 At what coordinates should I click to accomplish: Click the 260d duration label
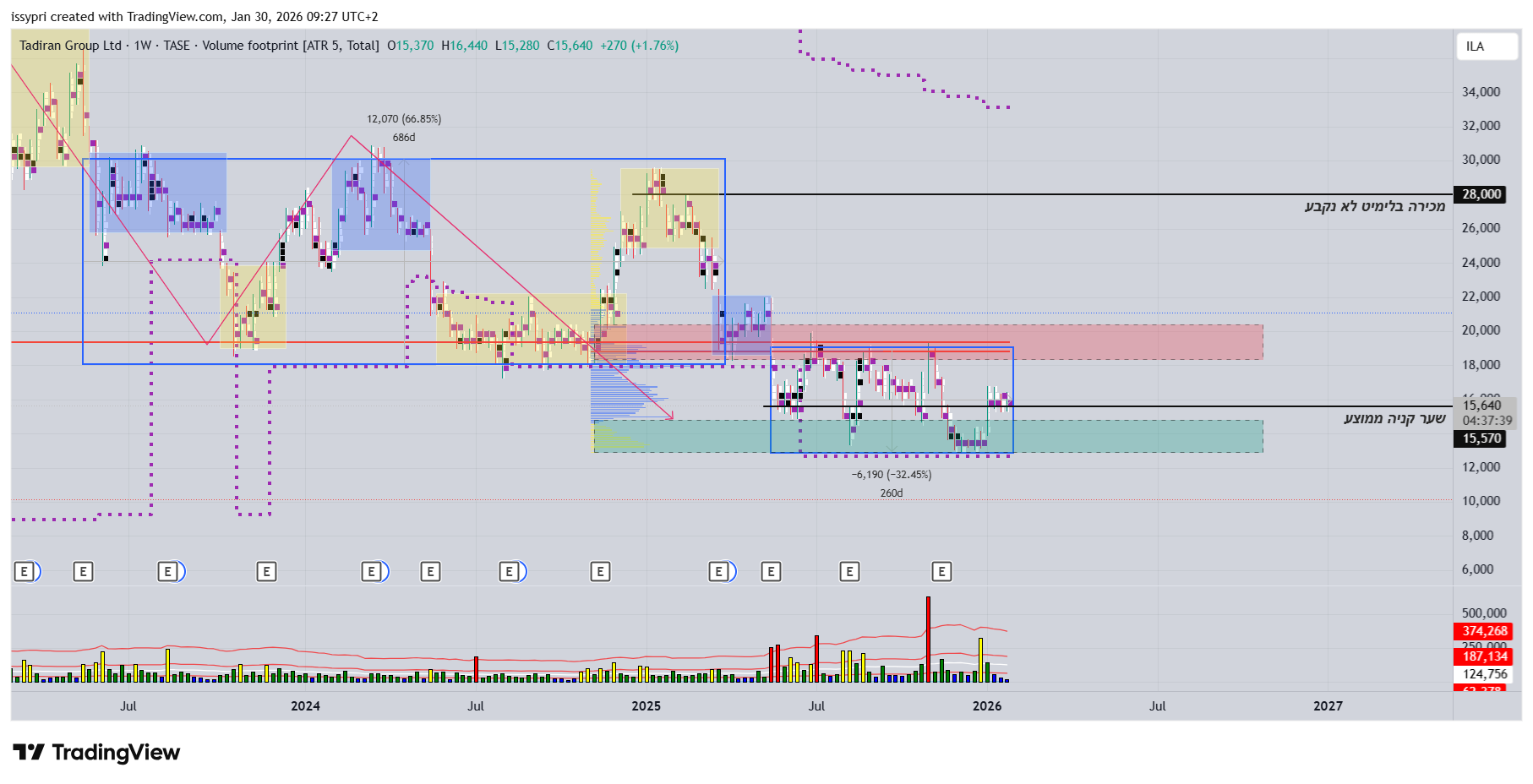(892, 493)
